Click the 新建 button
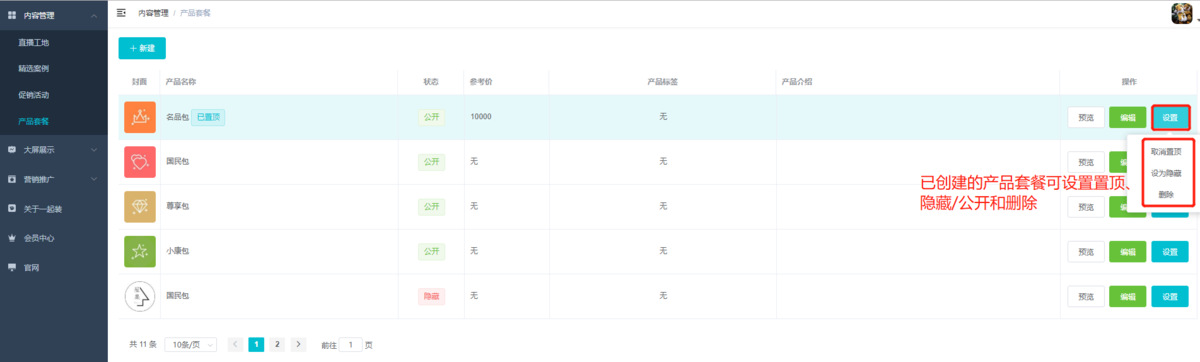Viewport: 1200px width, 362px height. [x=142, y=49]
